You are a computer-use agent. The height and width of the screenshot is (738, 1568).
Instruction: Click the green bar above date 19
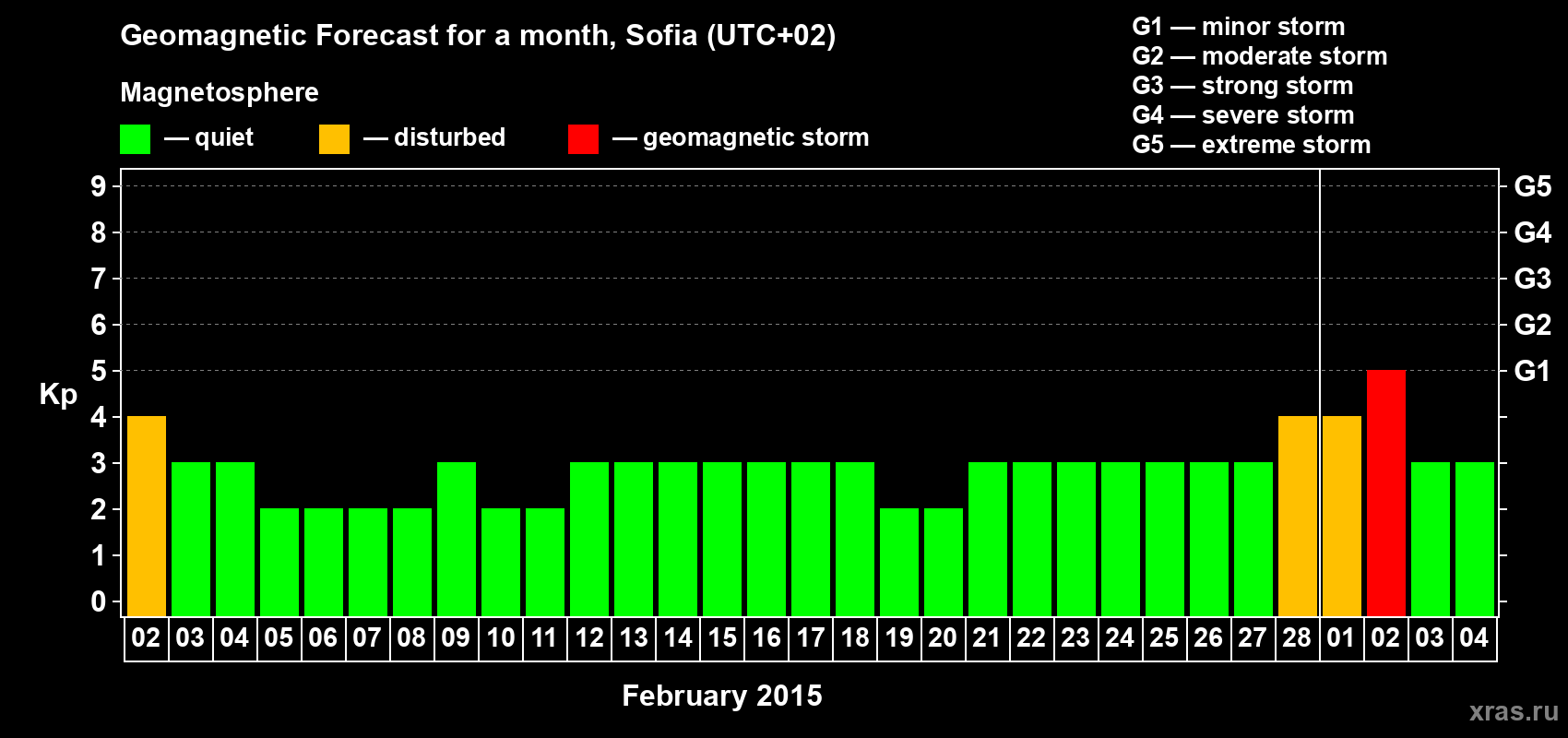tap(898, 562)
